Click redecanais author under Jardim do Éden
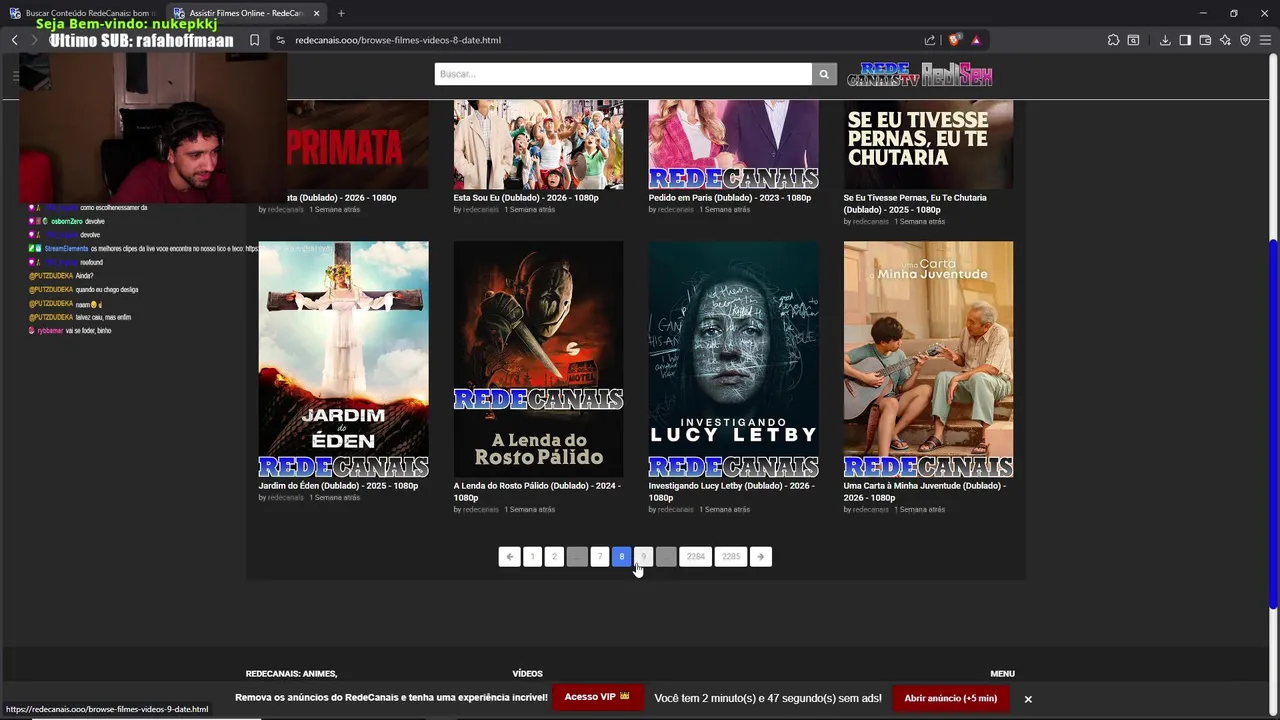 pyautogui.click(x=285, y=498)
